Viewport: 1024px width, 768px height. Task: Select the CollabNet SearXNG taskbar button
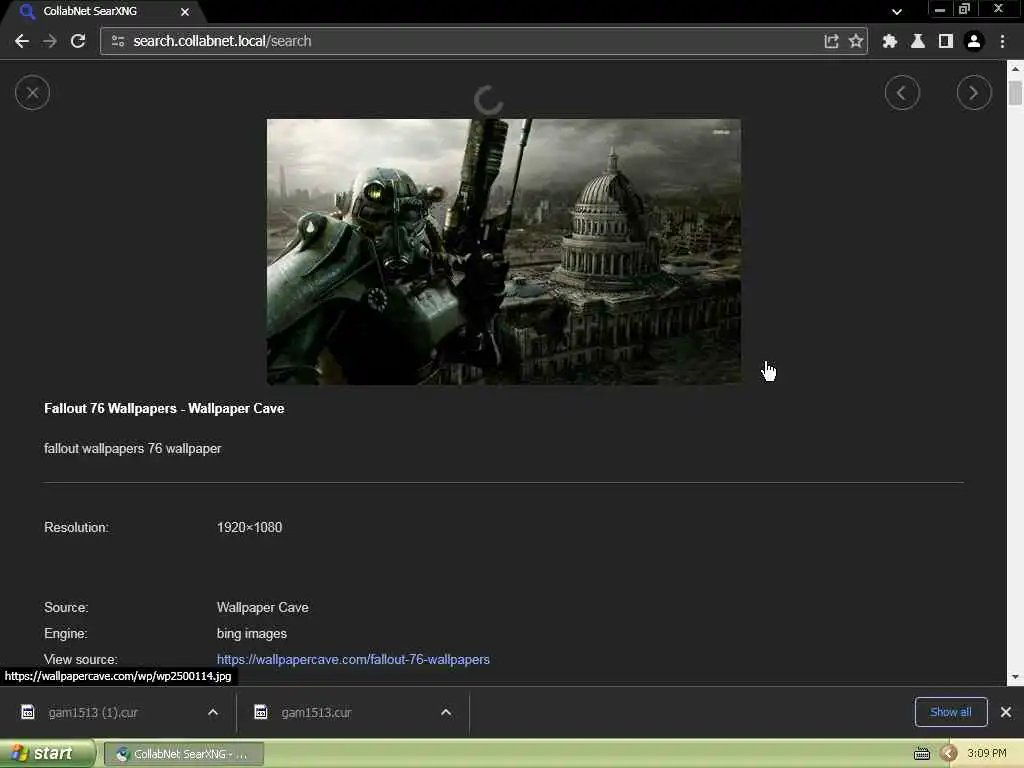(184, 754)
